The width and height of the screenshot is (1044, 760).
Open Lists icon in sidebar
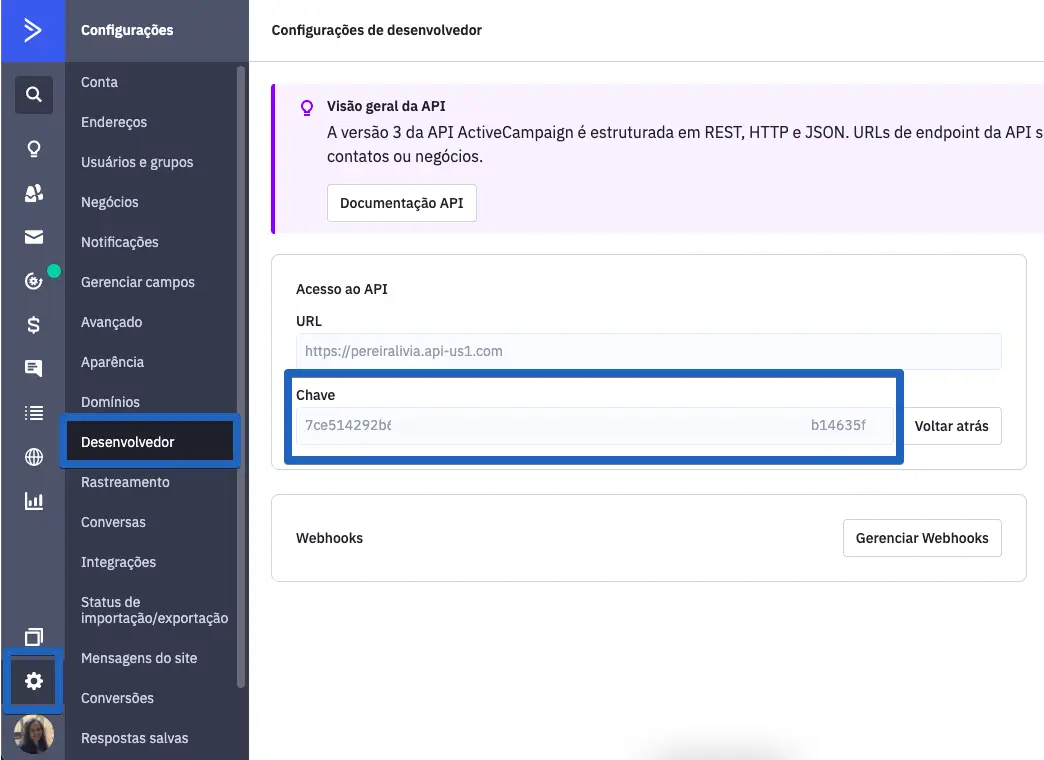pos(33,413)
